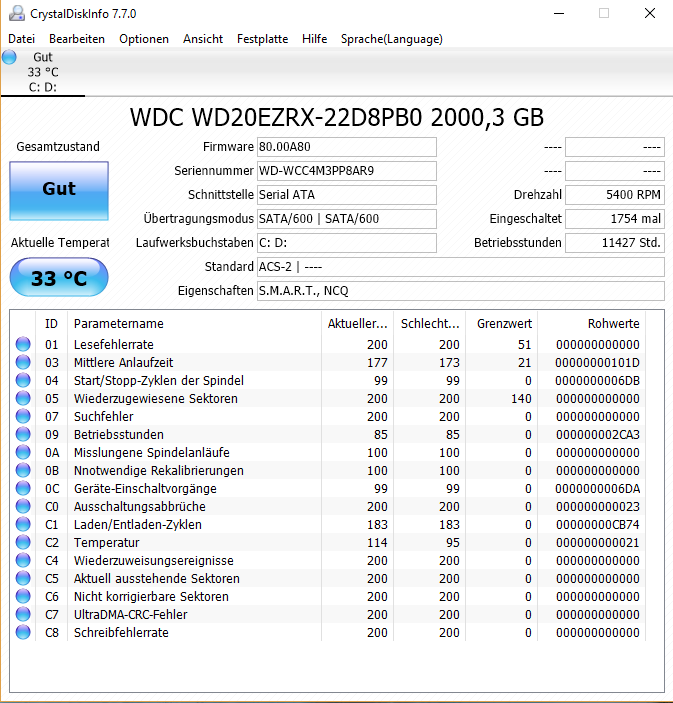Select raw value 000000002CA3

597,434
